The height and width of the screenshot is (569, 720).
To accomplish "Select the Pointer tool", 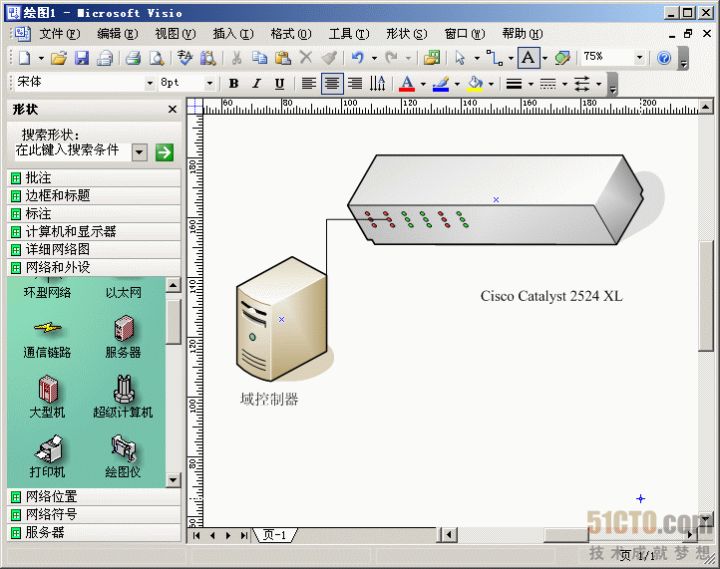I will pos(460,58).
